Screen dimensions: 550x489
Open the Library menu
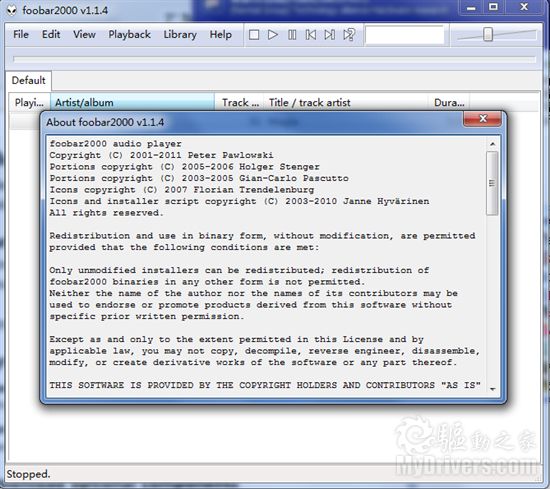point(180,34)
